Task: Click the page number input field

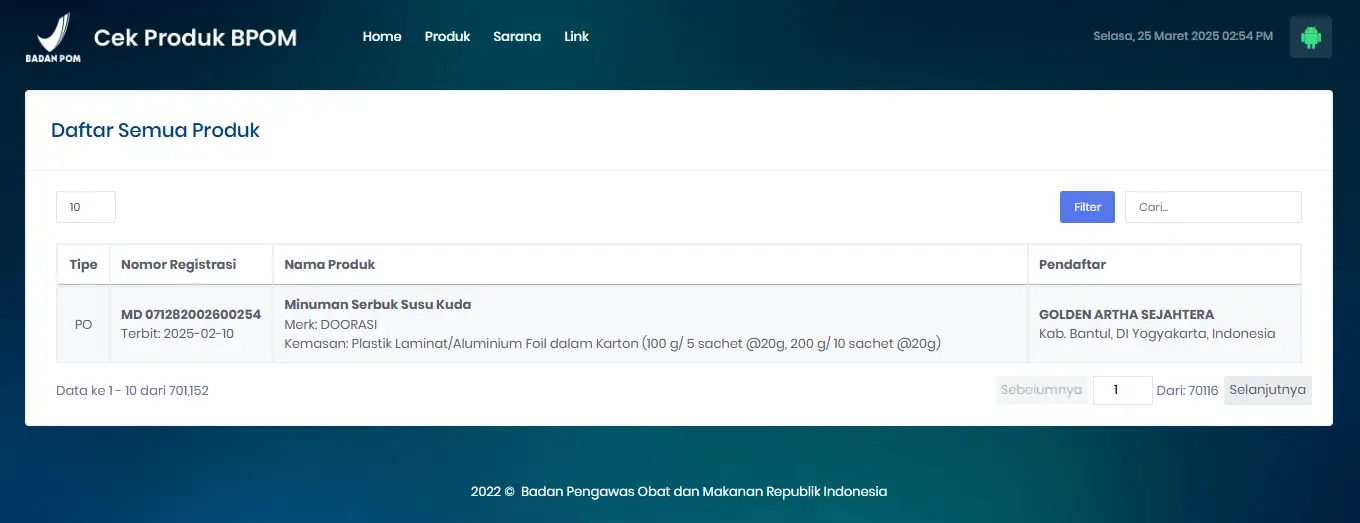Action: 1122,390
